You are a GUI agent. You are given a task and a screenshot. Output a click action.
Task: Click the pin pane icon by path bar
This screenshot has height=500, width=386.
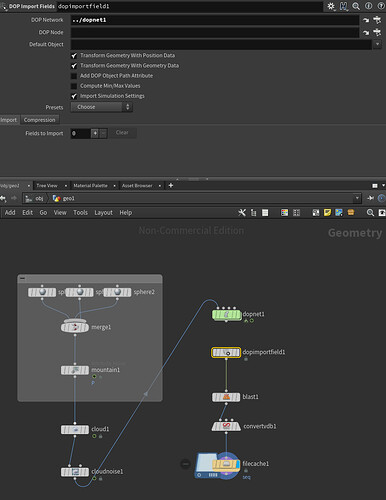coord(371,198)
